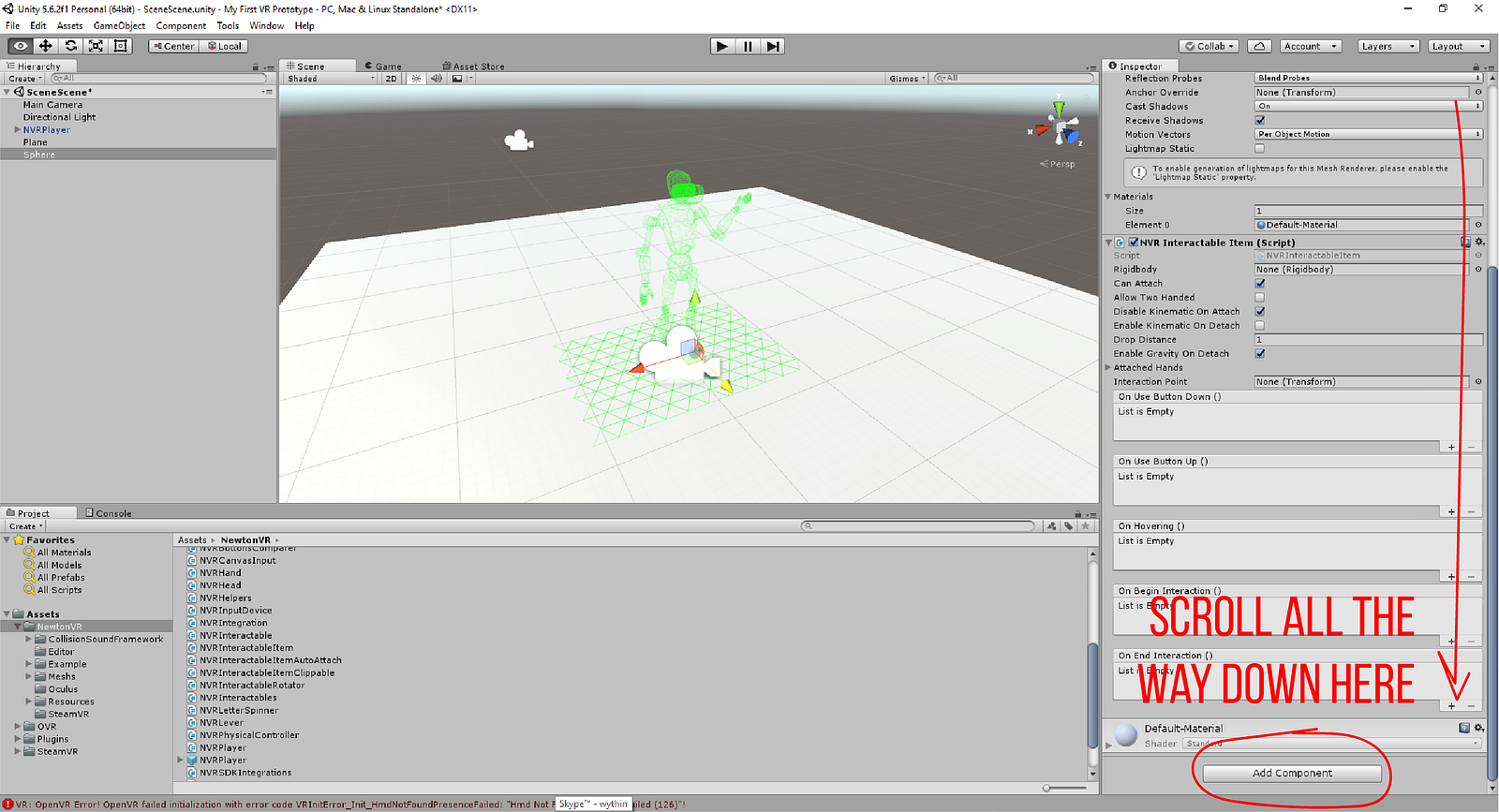Open object picker for Interaction Point
The width and height of the screenshot is (1499, 812).
1478,382
